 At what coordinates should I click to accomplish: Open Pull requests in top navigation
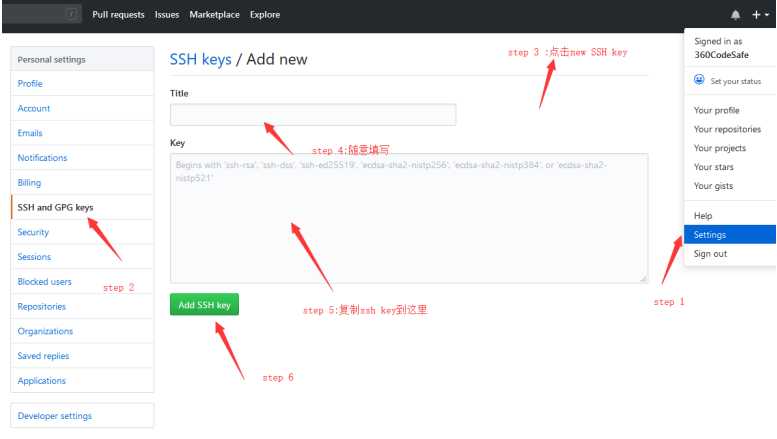click(118, 15)
